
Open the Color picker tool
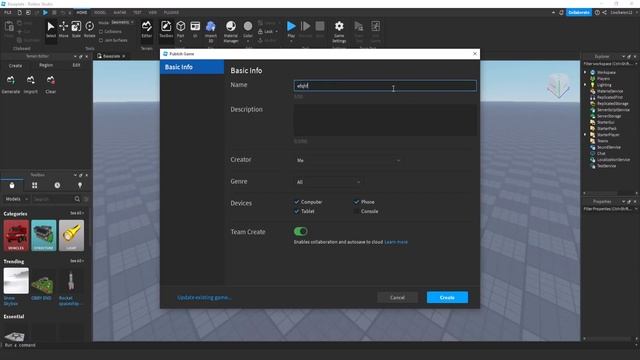click(x=248, y=30)
